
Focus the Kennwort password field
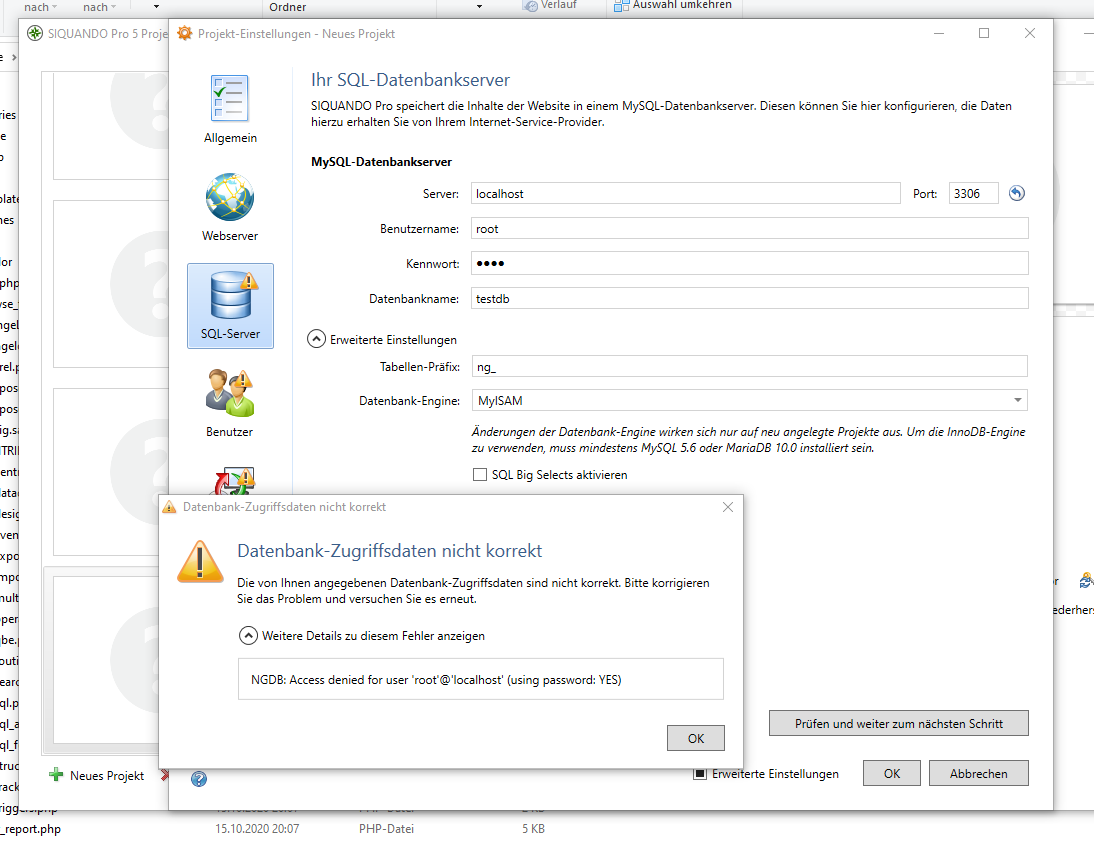click(749, 263)
